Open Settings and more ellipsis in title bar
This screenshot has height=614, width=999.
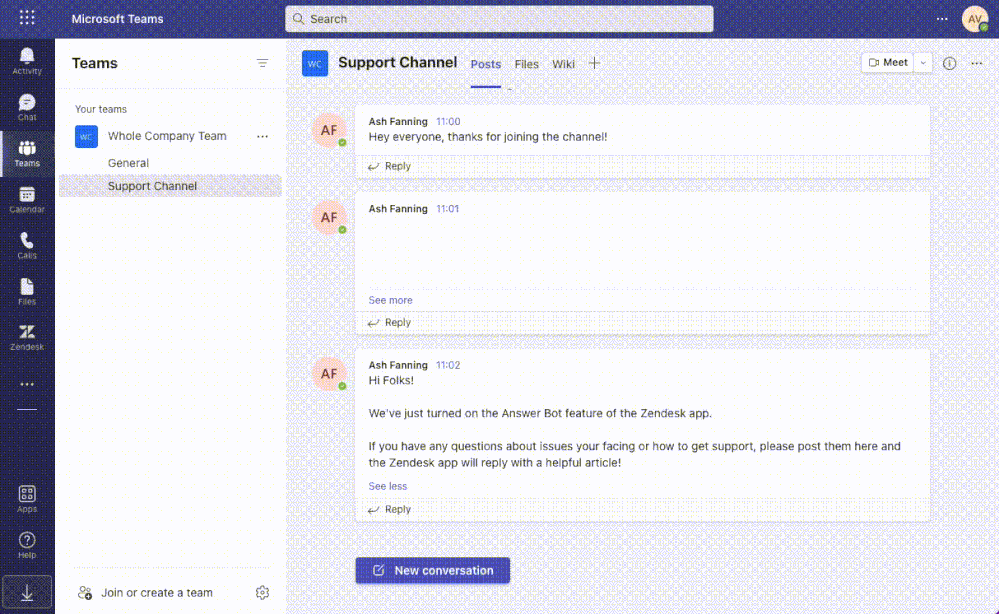[942, 19]
